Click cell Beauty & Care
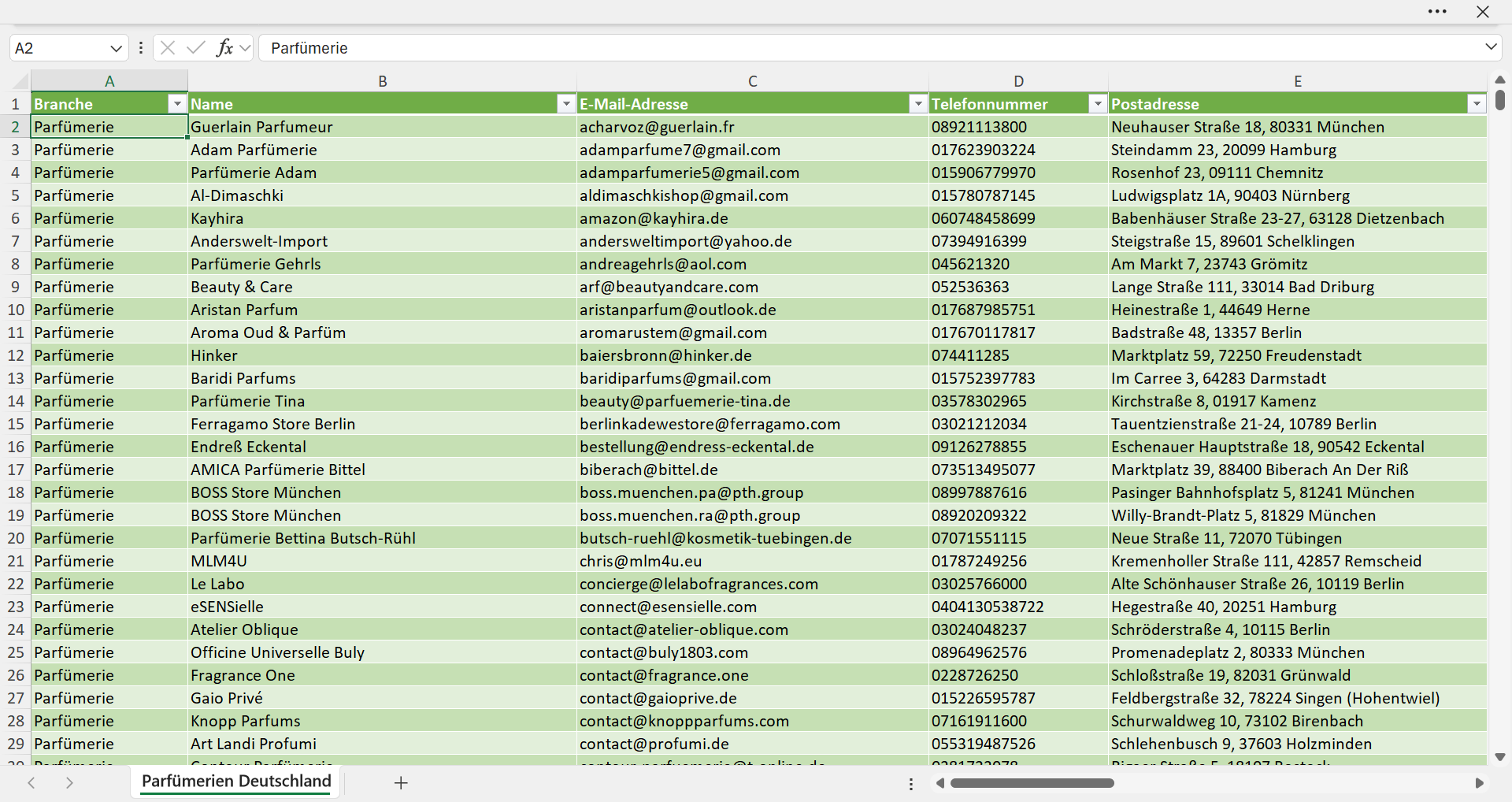The width and height of the screenshot is (1512, 802). [x=383, y=287]
